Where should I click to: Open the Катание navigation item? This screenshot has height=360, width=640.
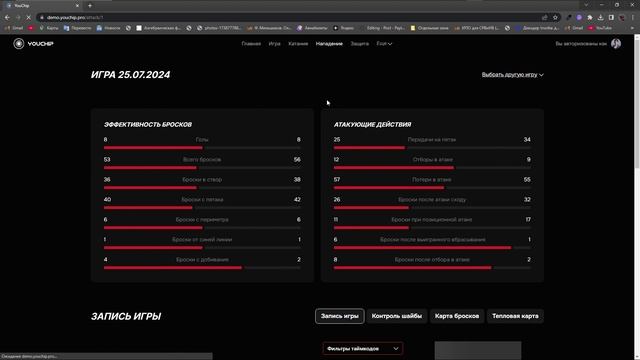pyautogui.click(x=298, y=44)
